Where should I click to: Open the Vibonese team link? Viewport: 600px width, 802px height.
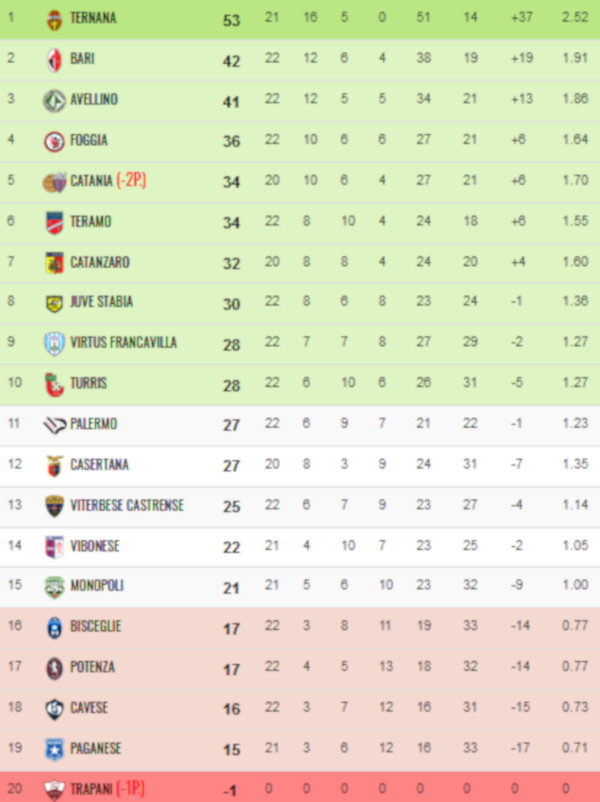pyautogui.click(x=94, y=547)
